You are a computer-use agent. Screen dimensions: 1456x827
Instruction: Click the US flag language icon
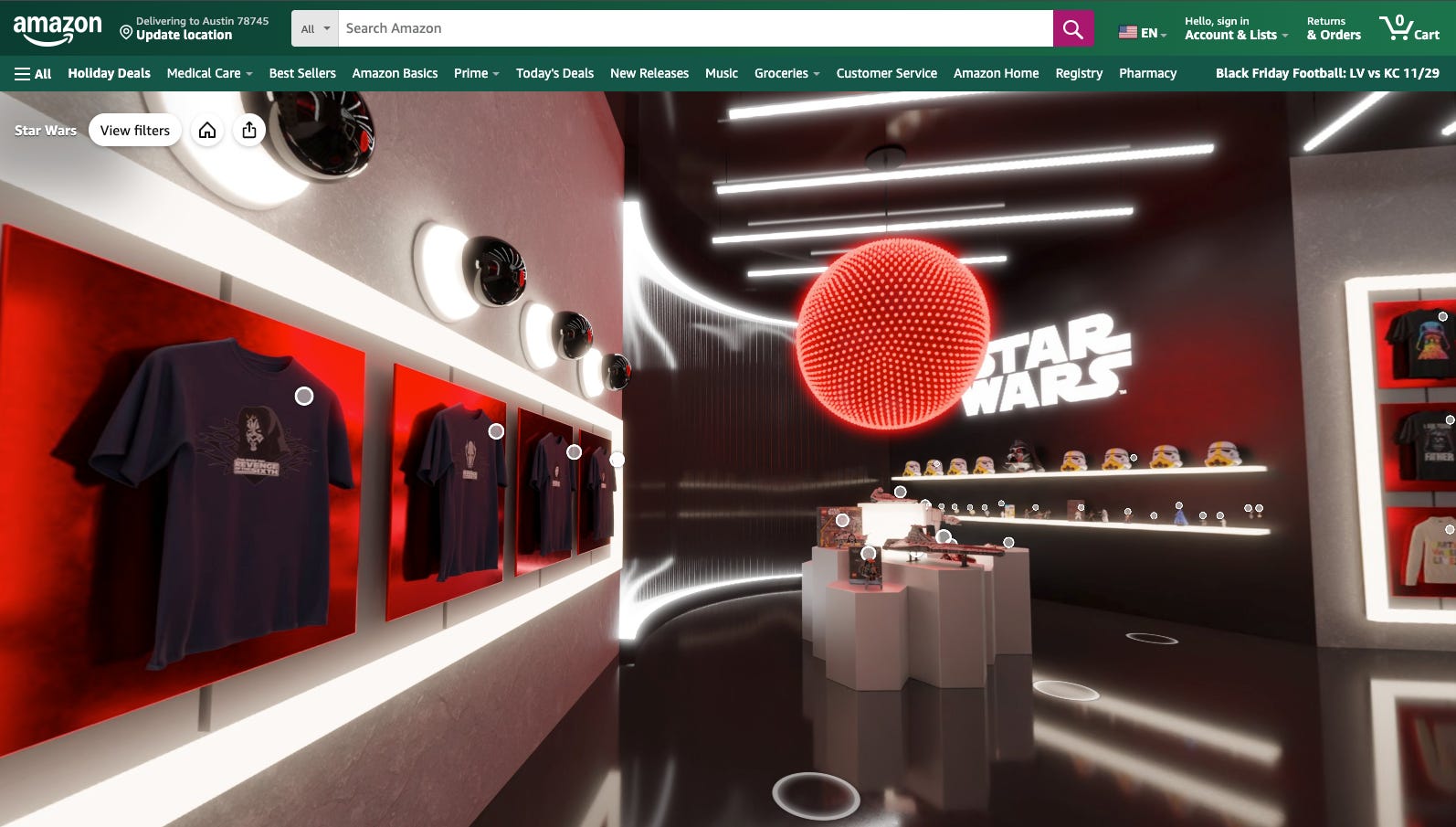pos(1128,32)
